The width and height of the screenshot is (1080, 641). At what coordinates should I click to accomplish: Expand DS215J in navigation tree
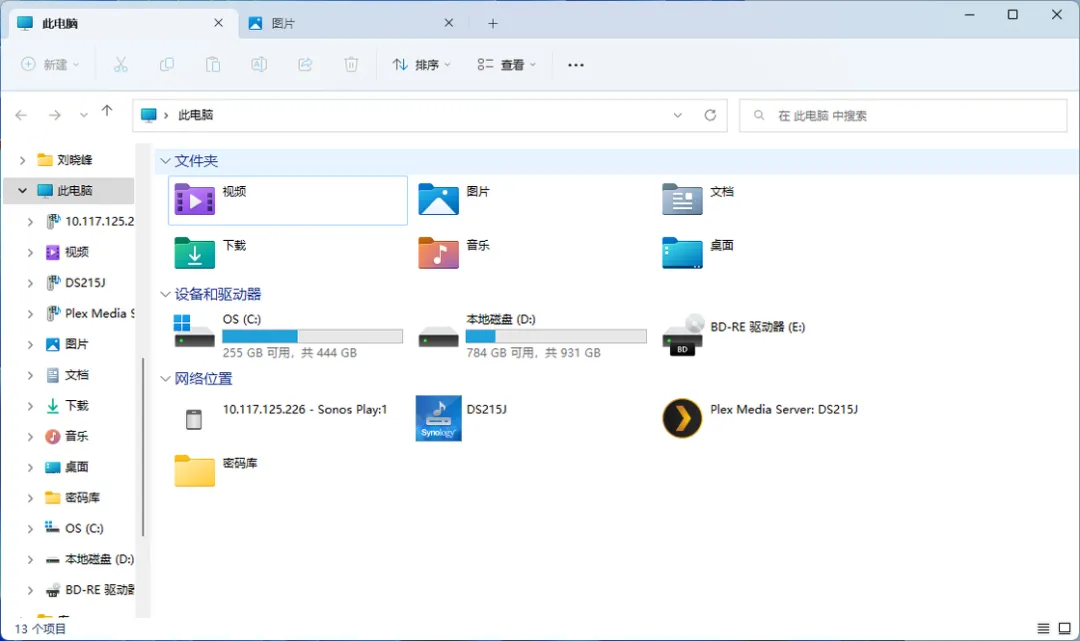[30, 282]
